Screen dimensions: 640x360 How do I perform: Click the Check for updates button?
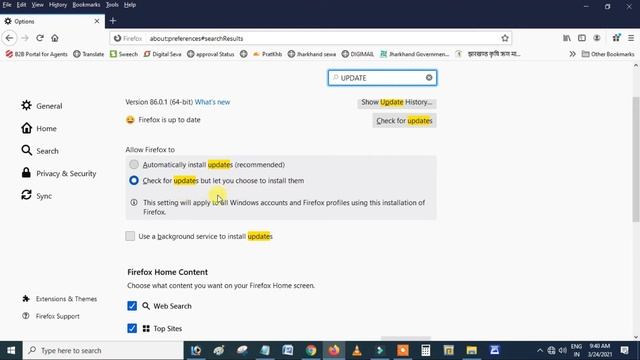coord(404,121)
